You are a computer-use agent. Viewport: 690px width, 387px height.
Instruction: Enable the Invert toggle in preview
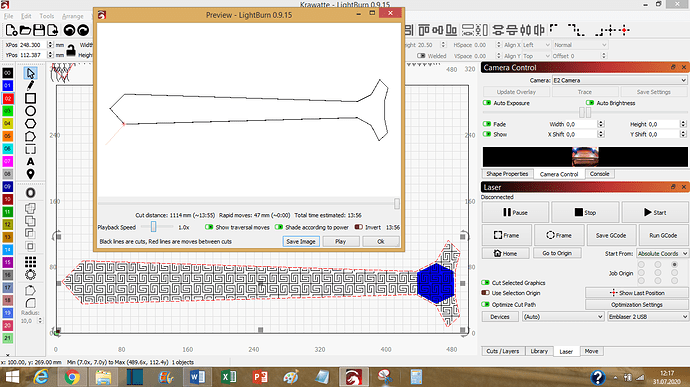point(359,227)
